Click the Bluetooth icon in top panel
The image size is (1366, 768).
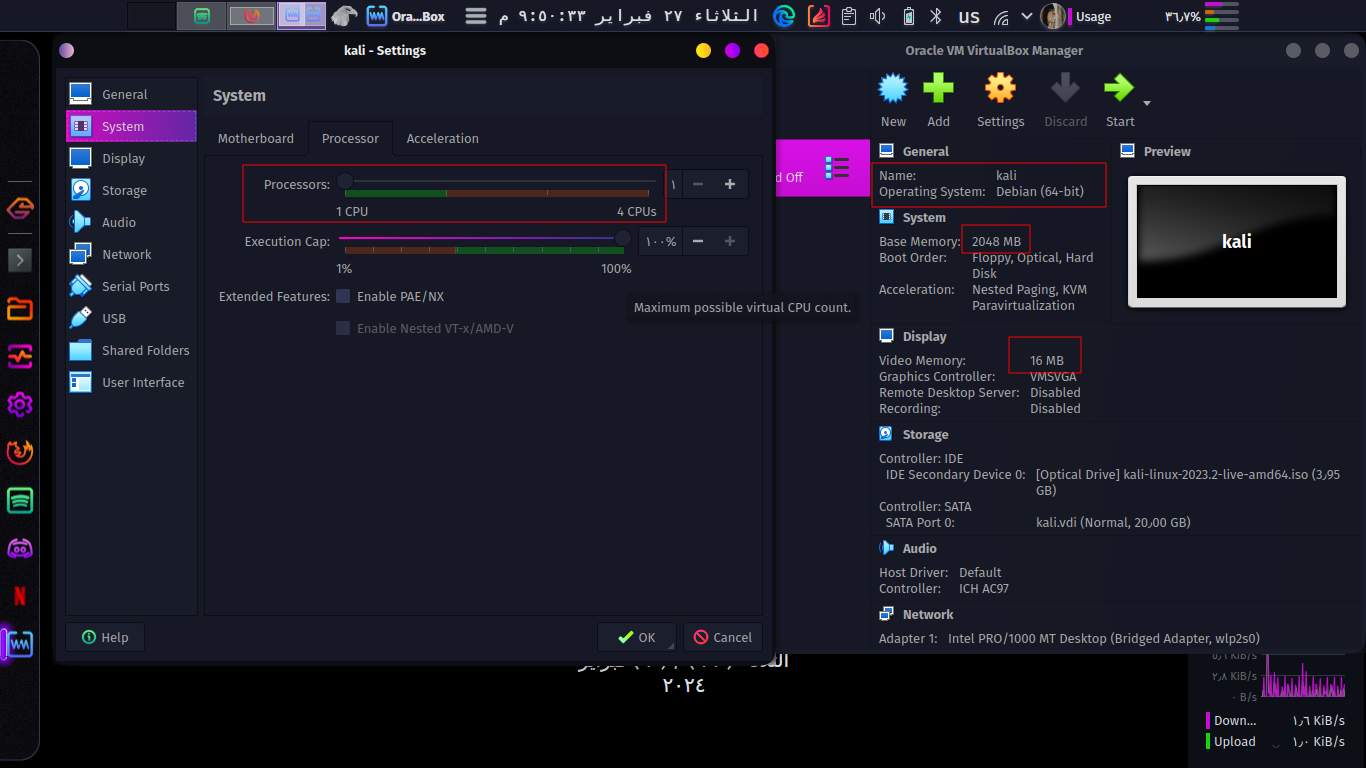tap(936, 16)
